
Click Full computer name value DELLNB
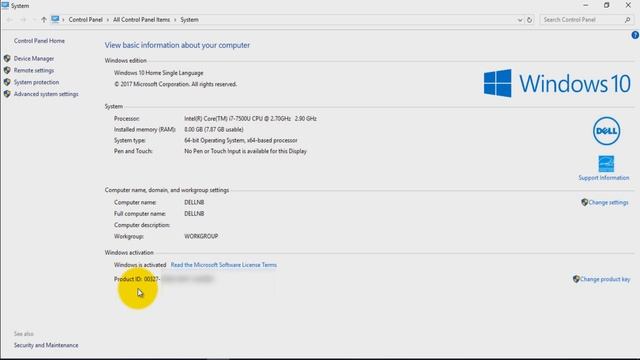(194, 213)
